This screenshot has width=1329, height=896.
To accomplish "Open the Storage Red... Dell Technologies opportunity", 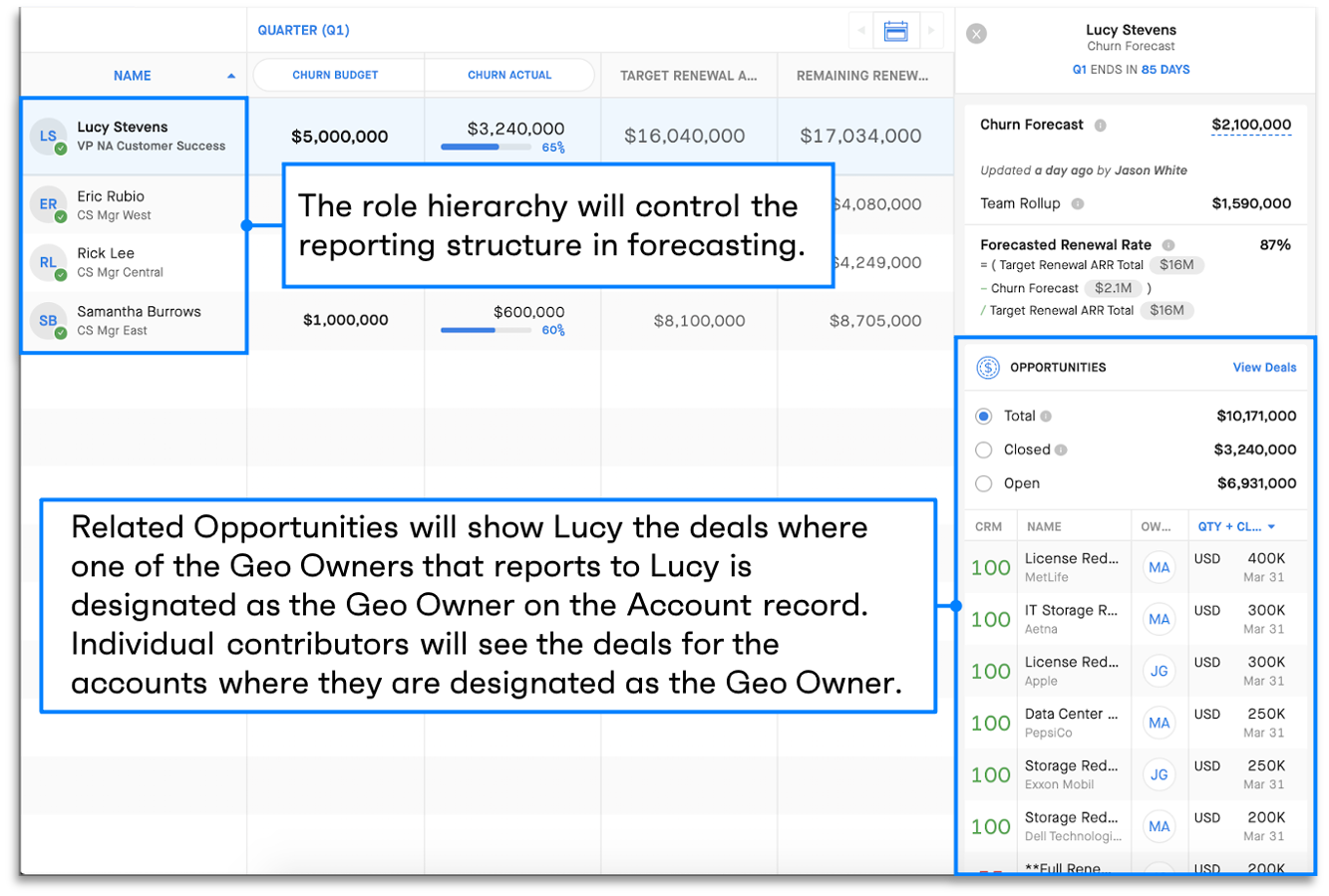I will pos(1072,826).
